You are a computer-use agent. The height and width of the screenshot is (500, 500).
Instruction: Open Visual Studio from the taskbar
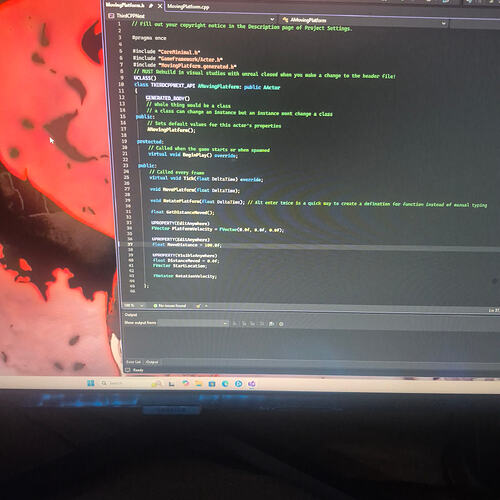(x=252, y=384)
